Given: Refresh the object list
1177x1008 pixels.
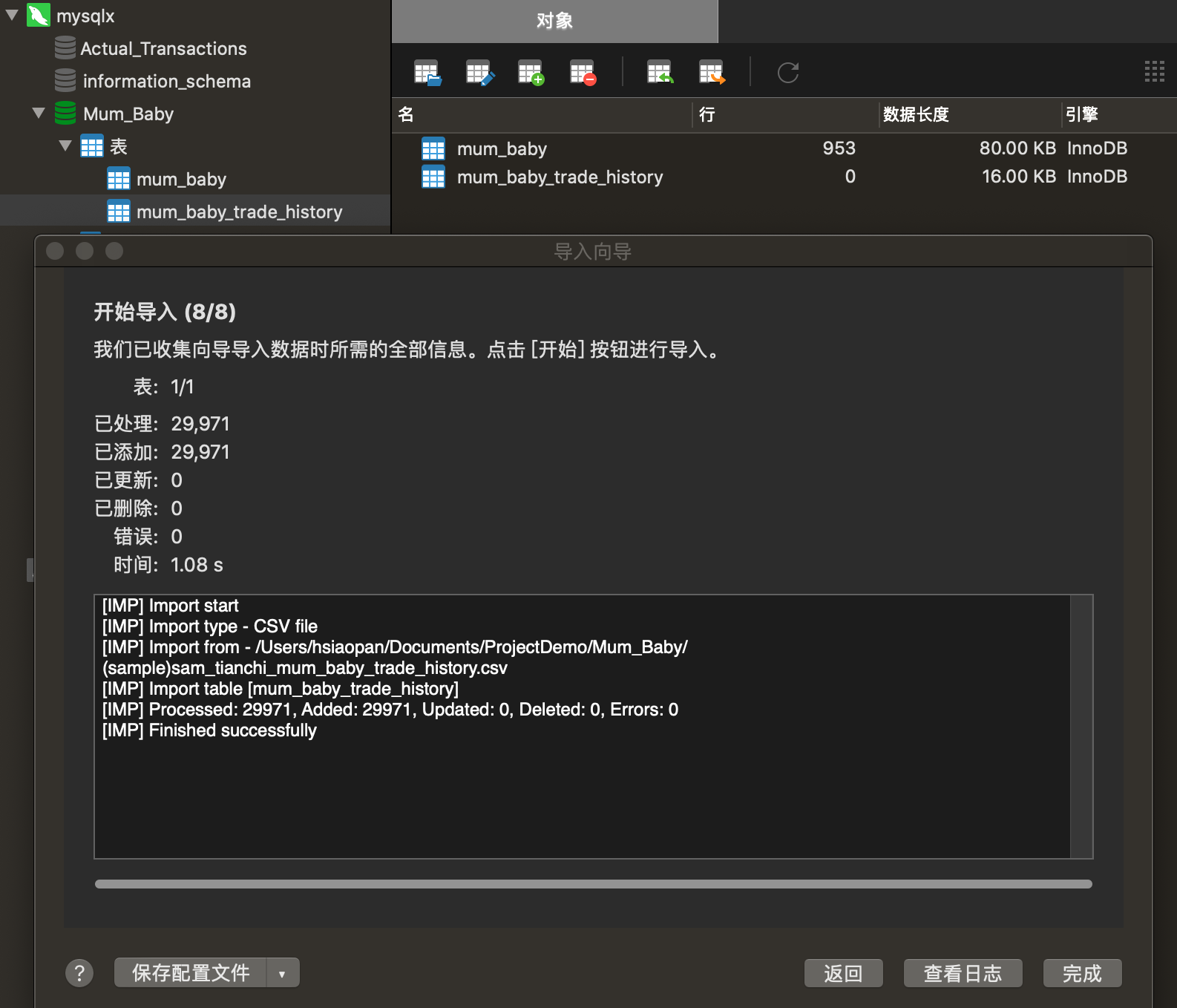Looking at the screenshot, I should click(787, 73).
